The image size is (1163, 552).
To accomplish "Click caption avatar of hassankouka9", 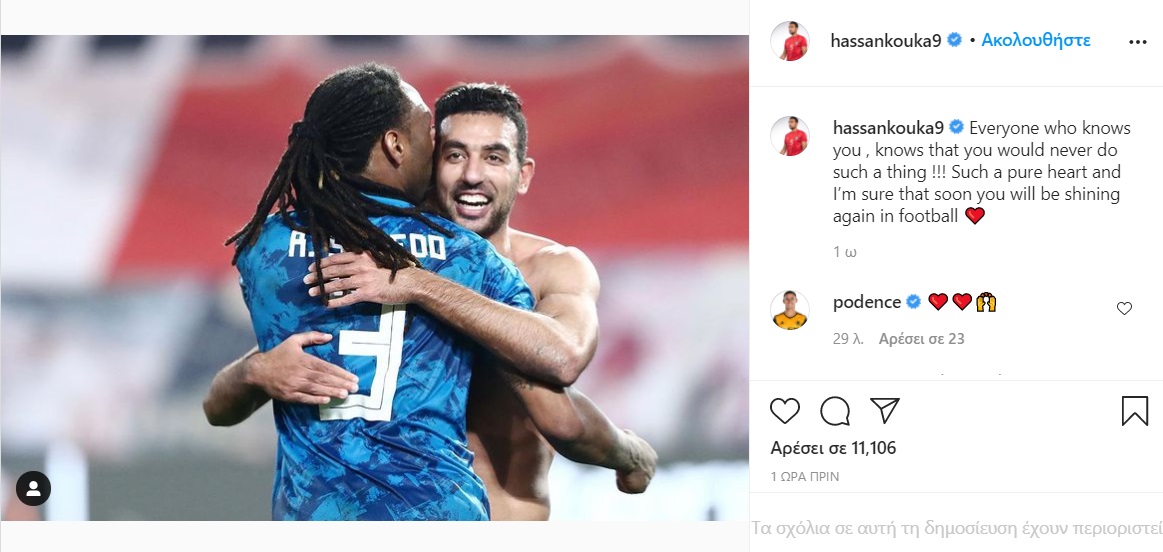I will coord(789,136).
